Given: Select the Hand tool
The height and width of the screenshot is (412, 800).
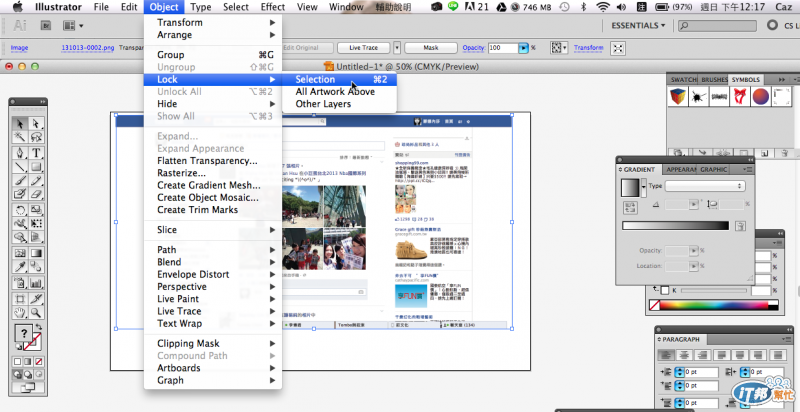Looking at the screenshot, I should [20, 312].
